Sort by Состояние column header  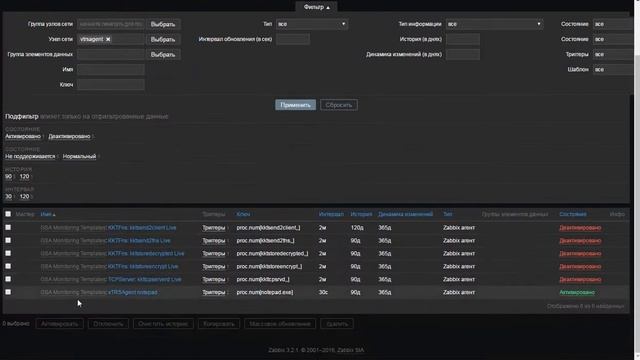pyautogui.click(x=573, y=214)
